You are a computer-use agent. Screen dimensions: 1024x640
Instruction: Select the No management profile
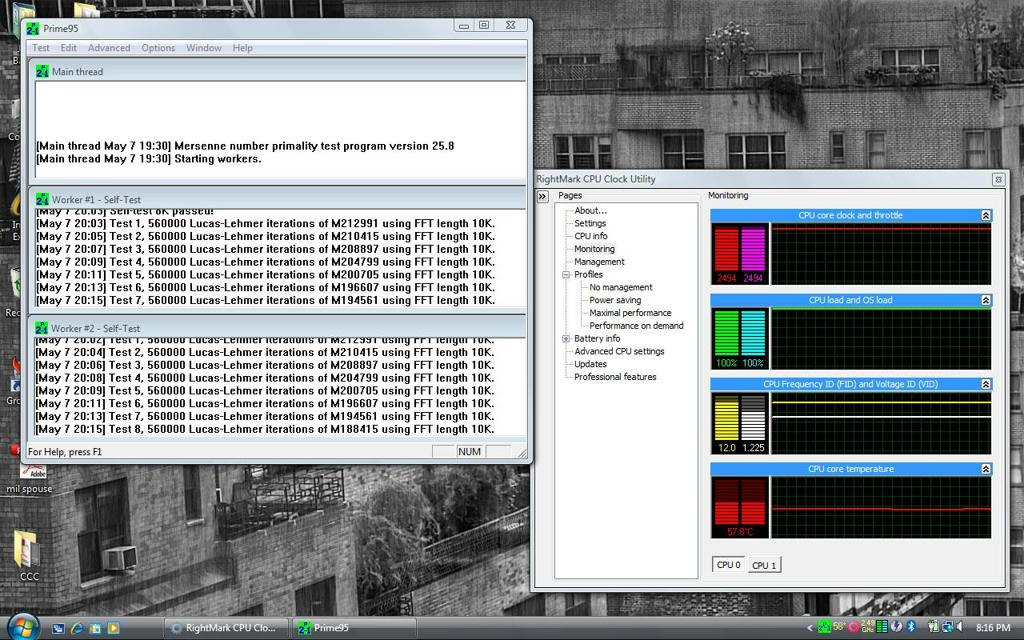pyautogui.click(x=620, y=287)
